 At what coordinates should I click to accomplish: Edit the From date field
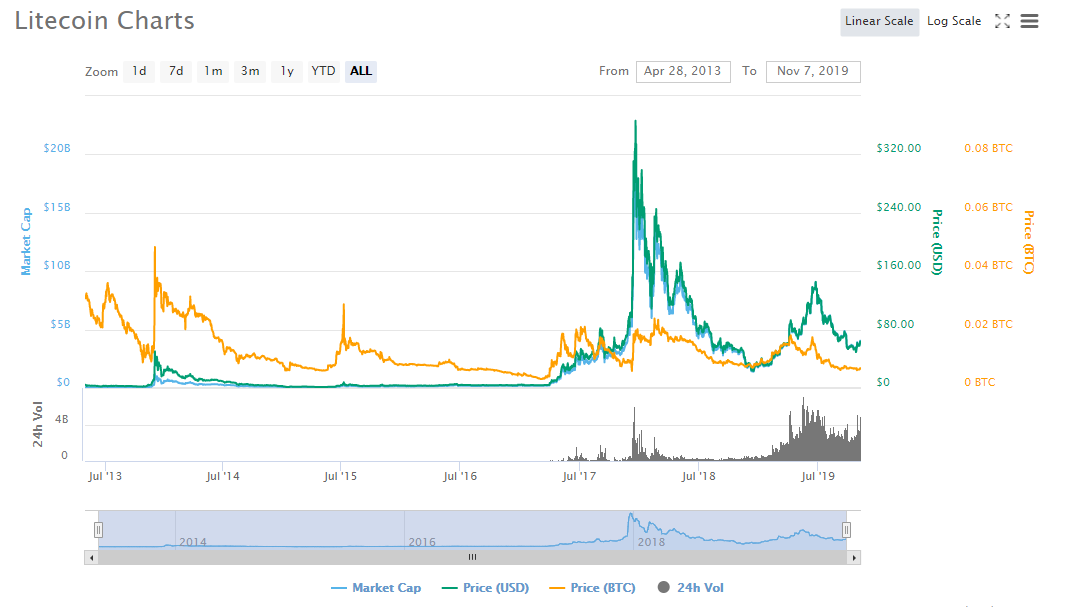point(683,71)
